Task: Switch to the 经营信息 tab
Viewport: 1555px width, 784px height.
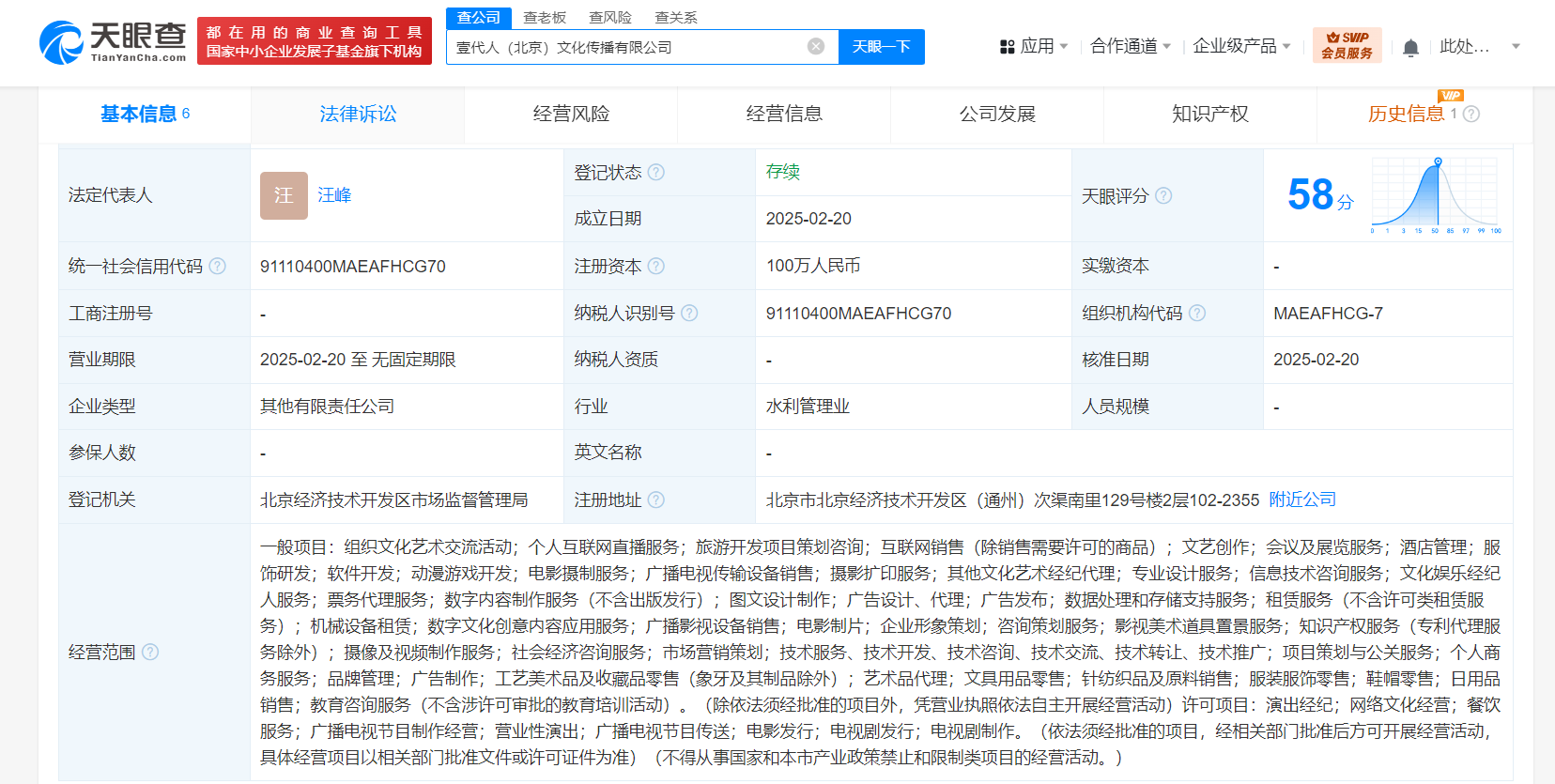Action: click(x=784, y=114)
